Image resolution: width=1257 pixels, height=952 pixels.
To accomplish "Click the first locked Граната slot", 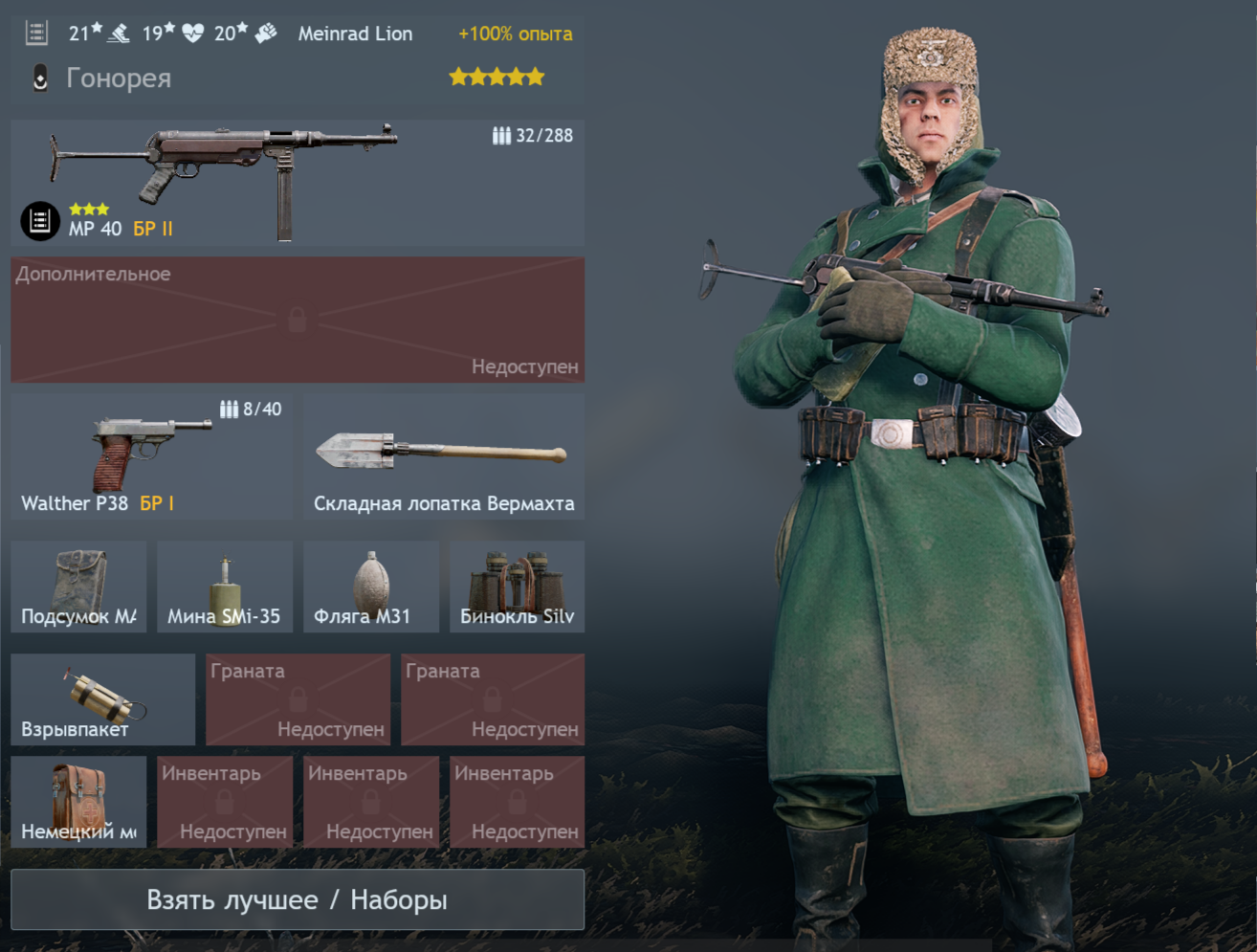I will [x=298, y=699].
